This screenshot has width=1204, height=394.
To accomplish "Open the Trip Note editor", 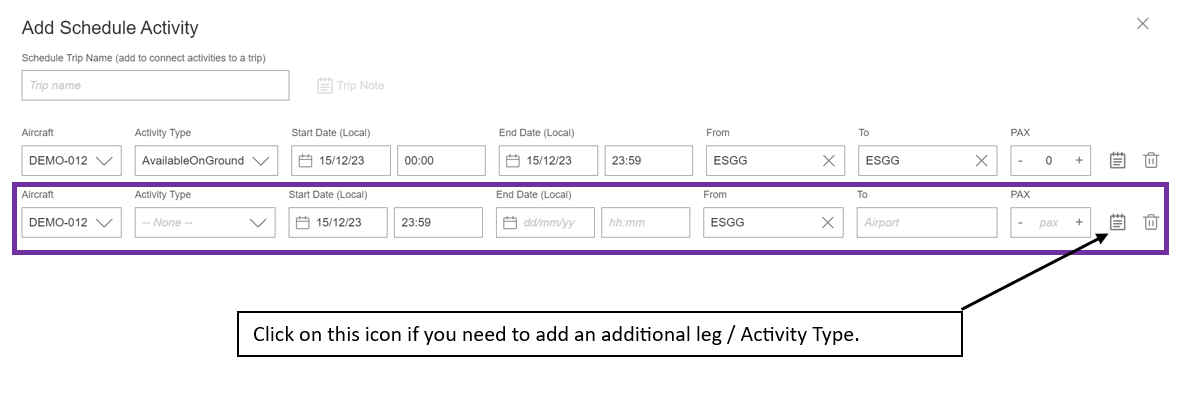I will [350, 85].
